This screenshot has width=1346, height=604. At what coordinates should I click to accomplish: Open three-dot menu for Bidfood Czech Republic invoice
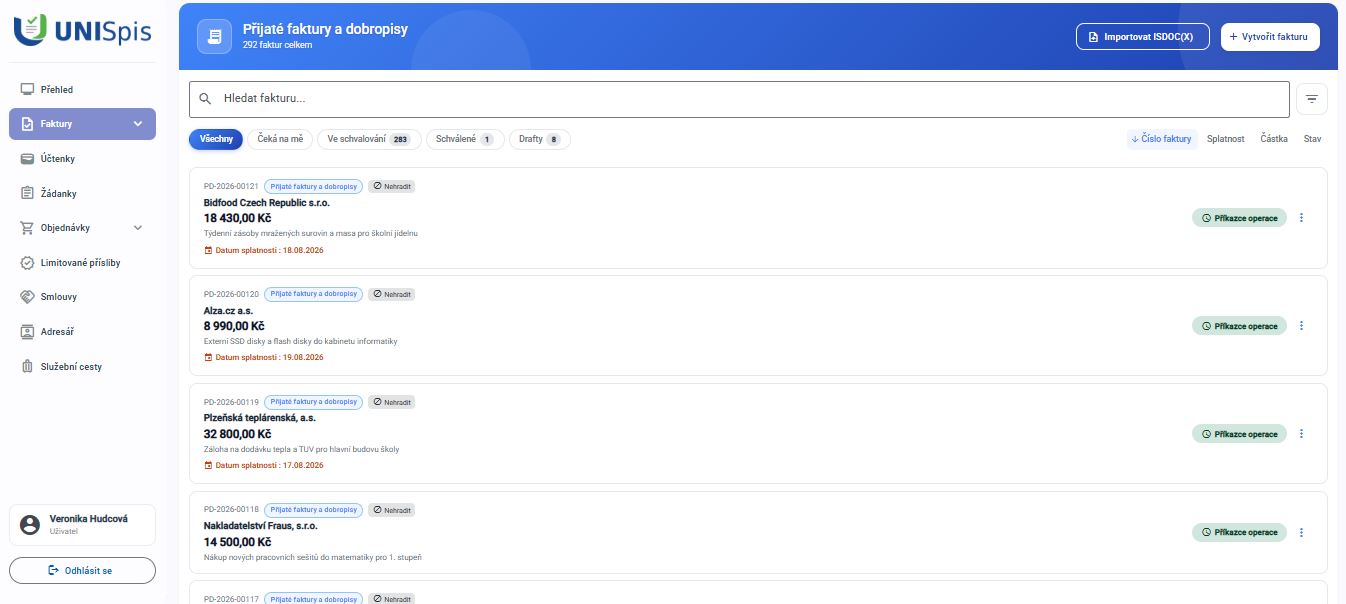[1301, 218]
